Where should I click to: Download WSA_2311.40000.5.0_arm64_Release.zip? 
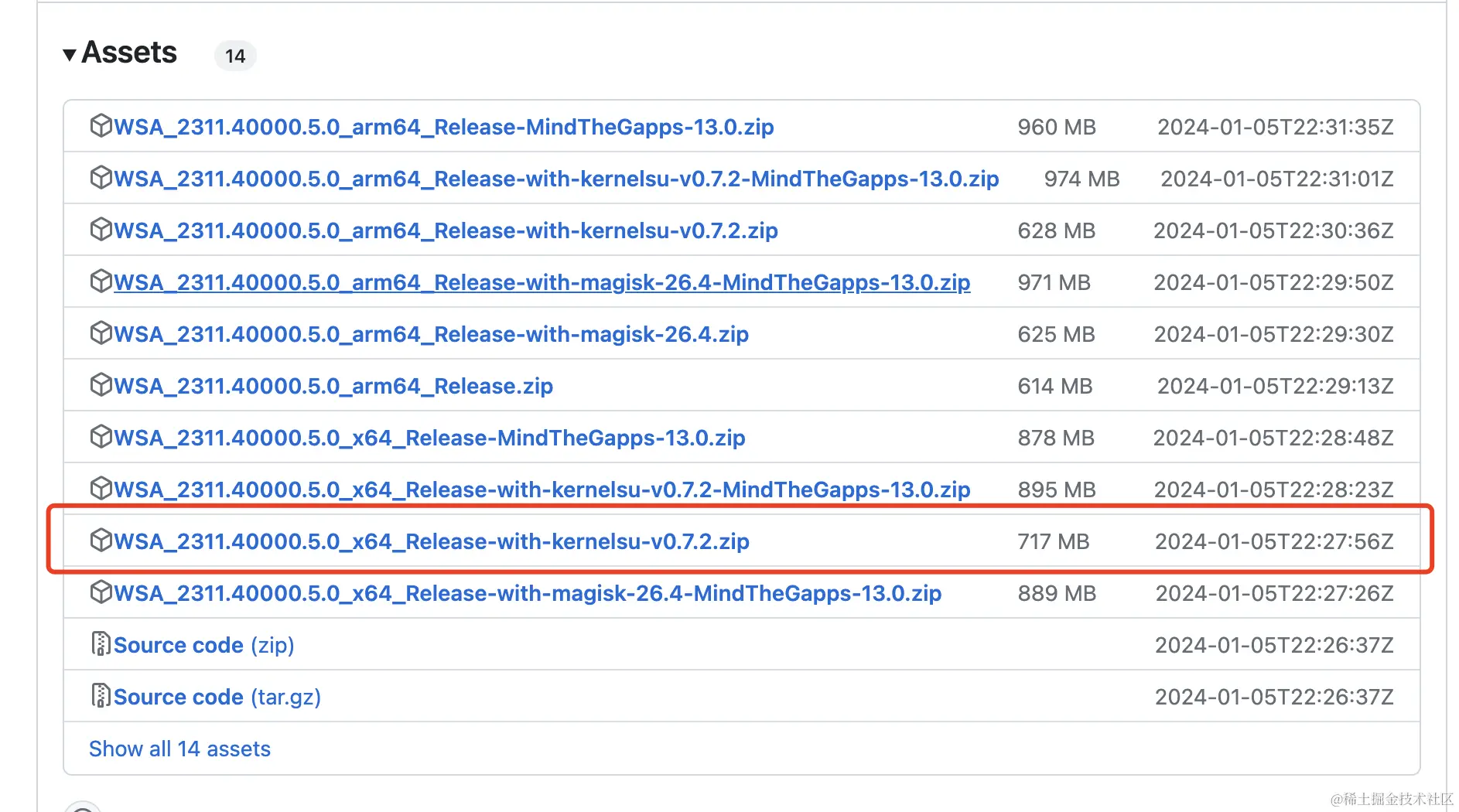point(333,386)
